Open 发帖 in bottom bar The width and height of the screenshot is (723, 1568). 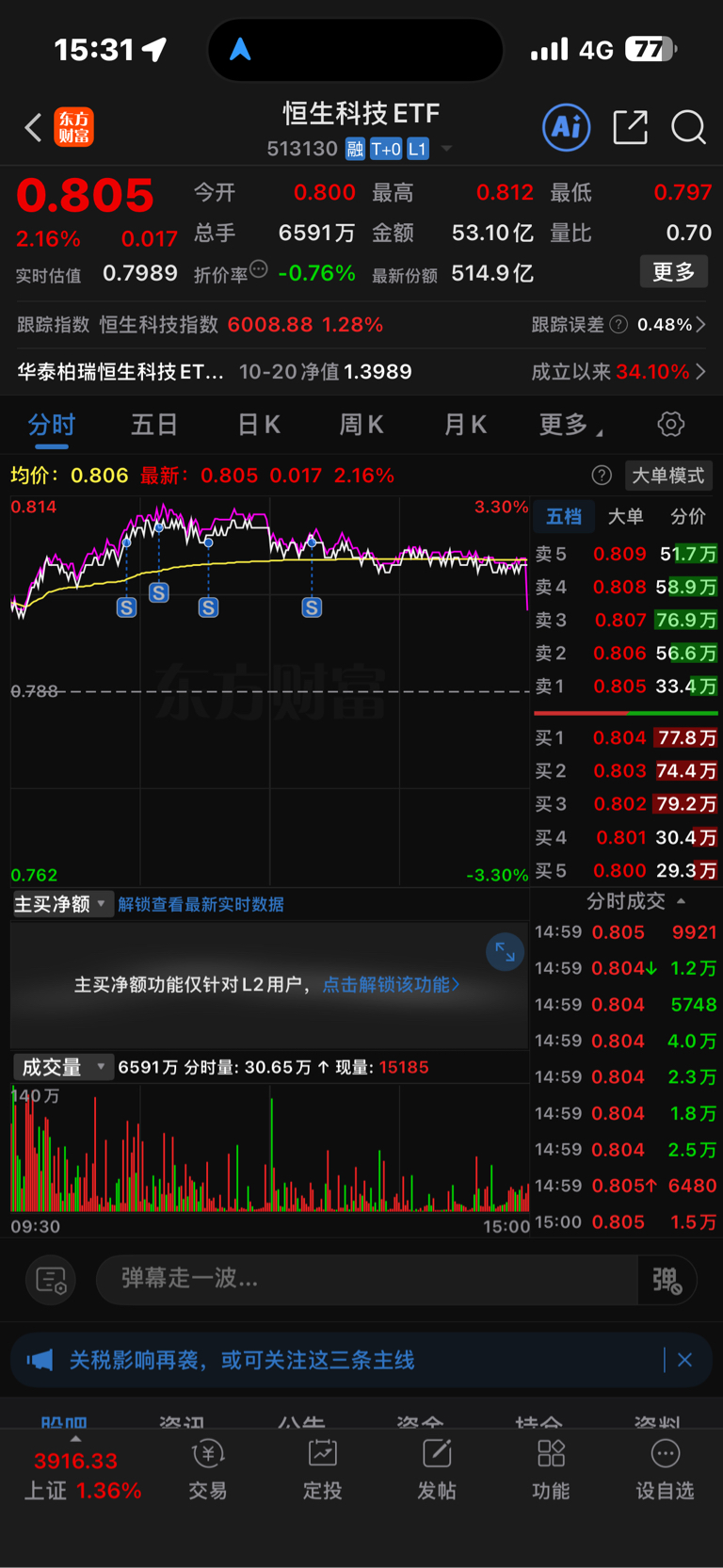[x=437, y=1469]
